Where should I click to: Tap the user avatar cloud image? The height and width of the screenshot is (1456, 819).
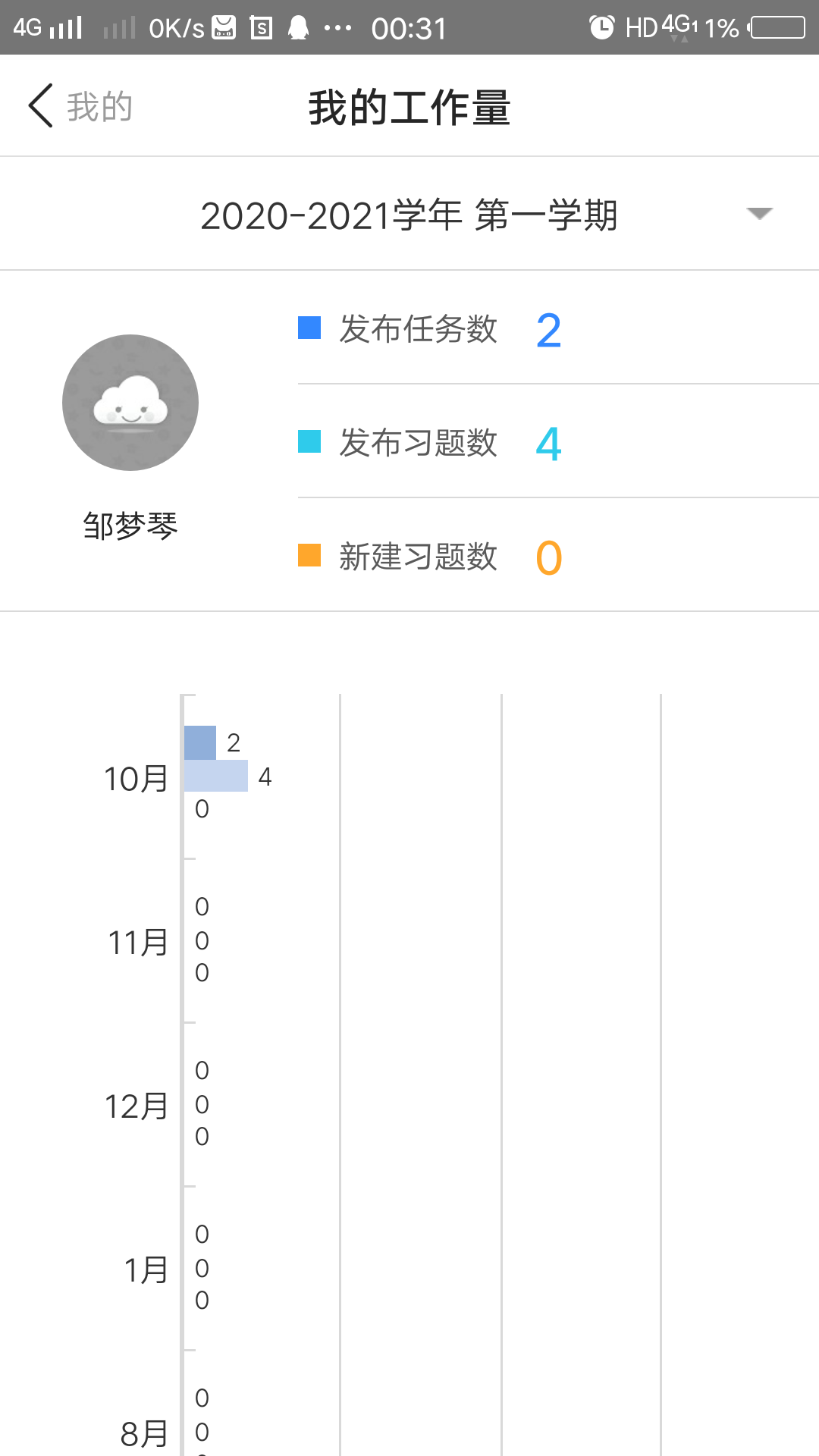click(130, 403)
